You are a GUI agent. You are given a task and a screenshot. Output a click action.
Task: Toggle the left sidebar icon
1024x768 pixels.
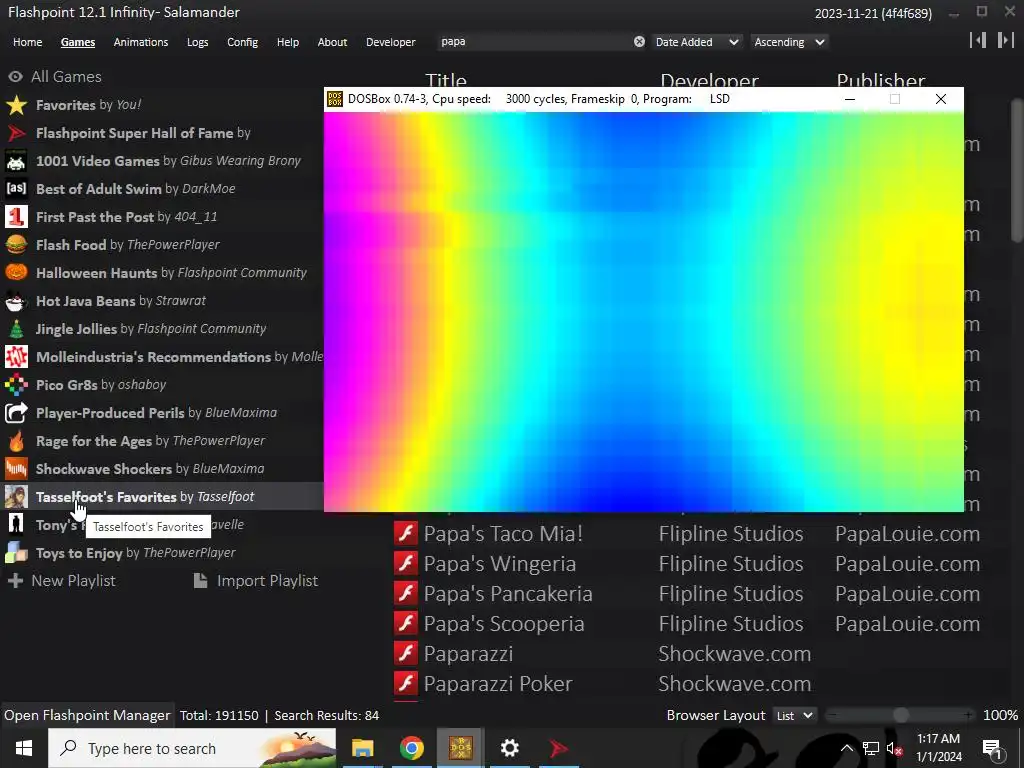(x=978, y=40)
